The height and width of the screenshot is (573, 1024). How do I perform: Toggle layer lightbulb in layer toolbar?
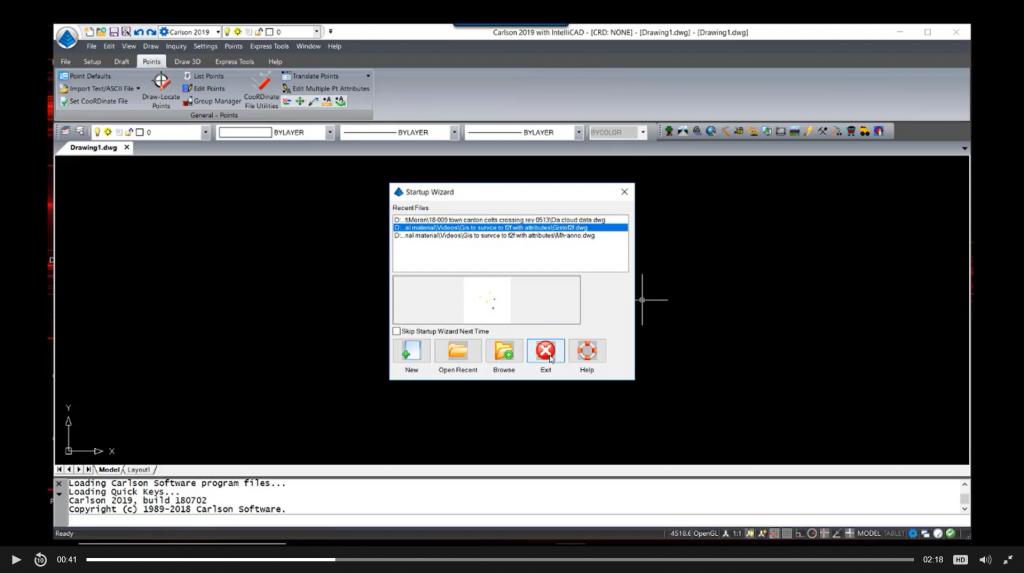(x=97, y=132)
